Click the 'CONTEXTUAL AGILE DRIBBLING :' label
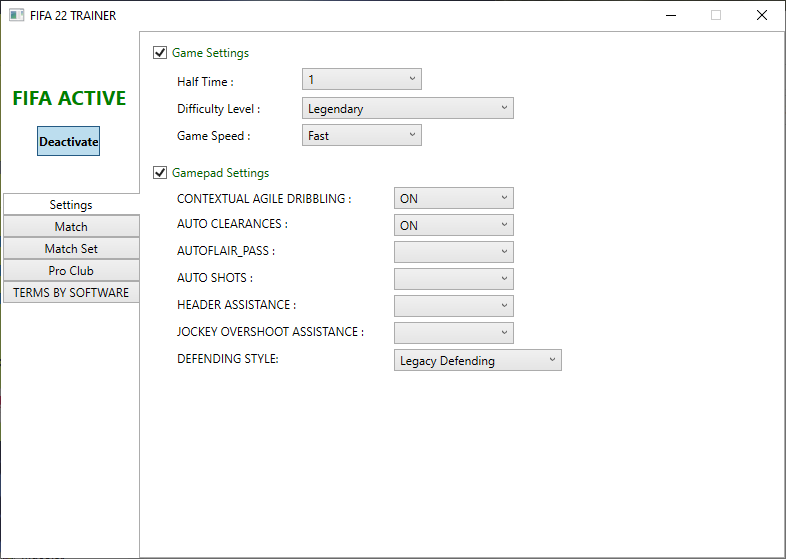Viewport: 786px width, 559px height. tap(264, 199)
